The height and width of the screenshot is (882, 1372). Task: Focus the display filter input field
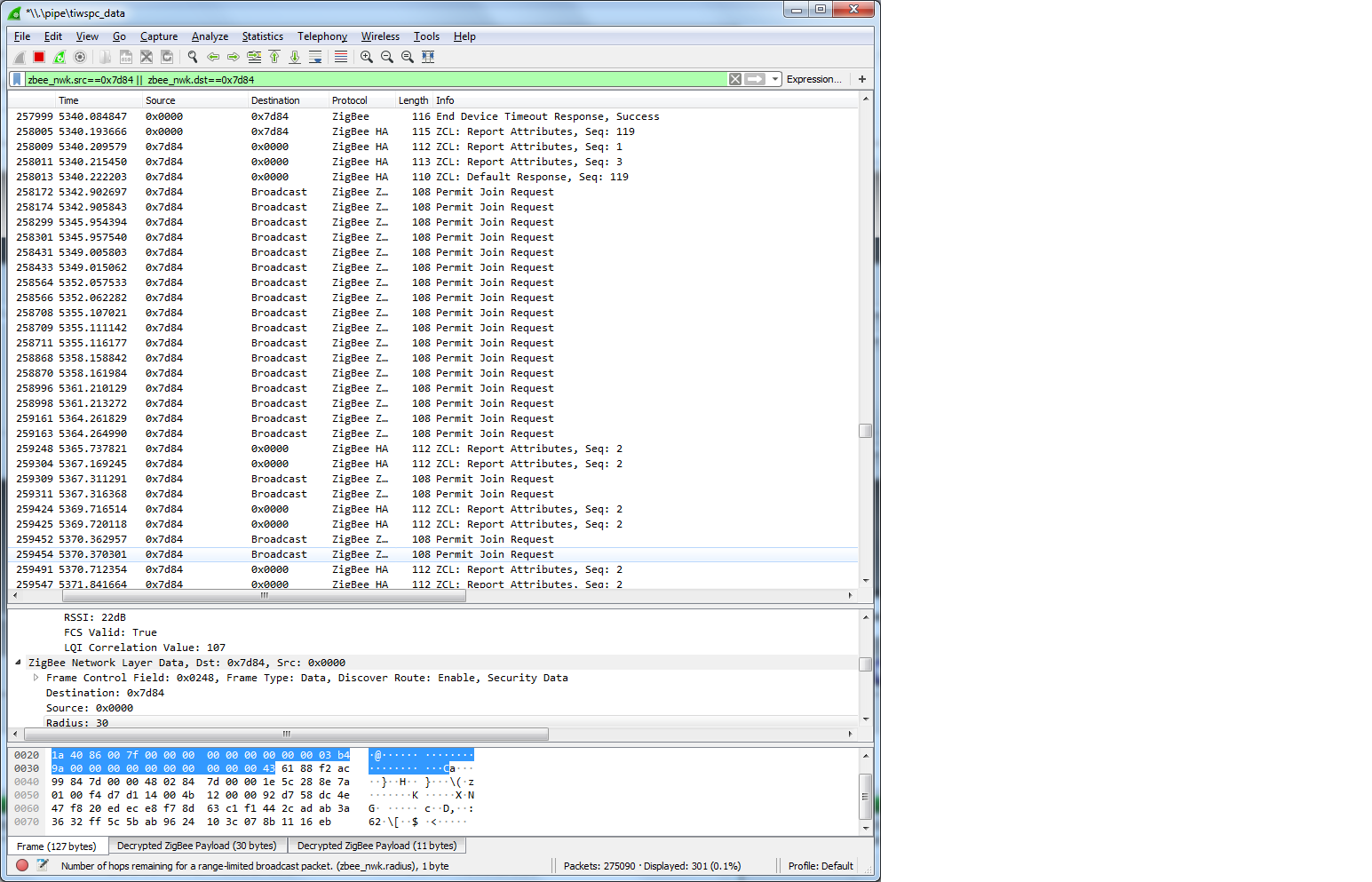coord(377,79)
